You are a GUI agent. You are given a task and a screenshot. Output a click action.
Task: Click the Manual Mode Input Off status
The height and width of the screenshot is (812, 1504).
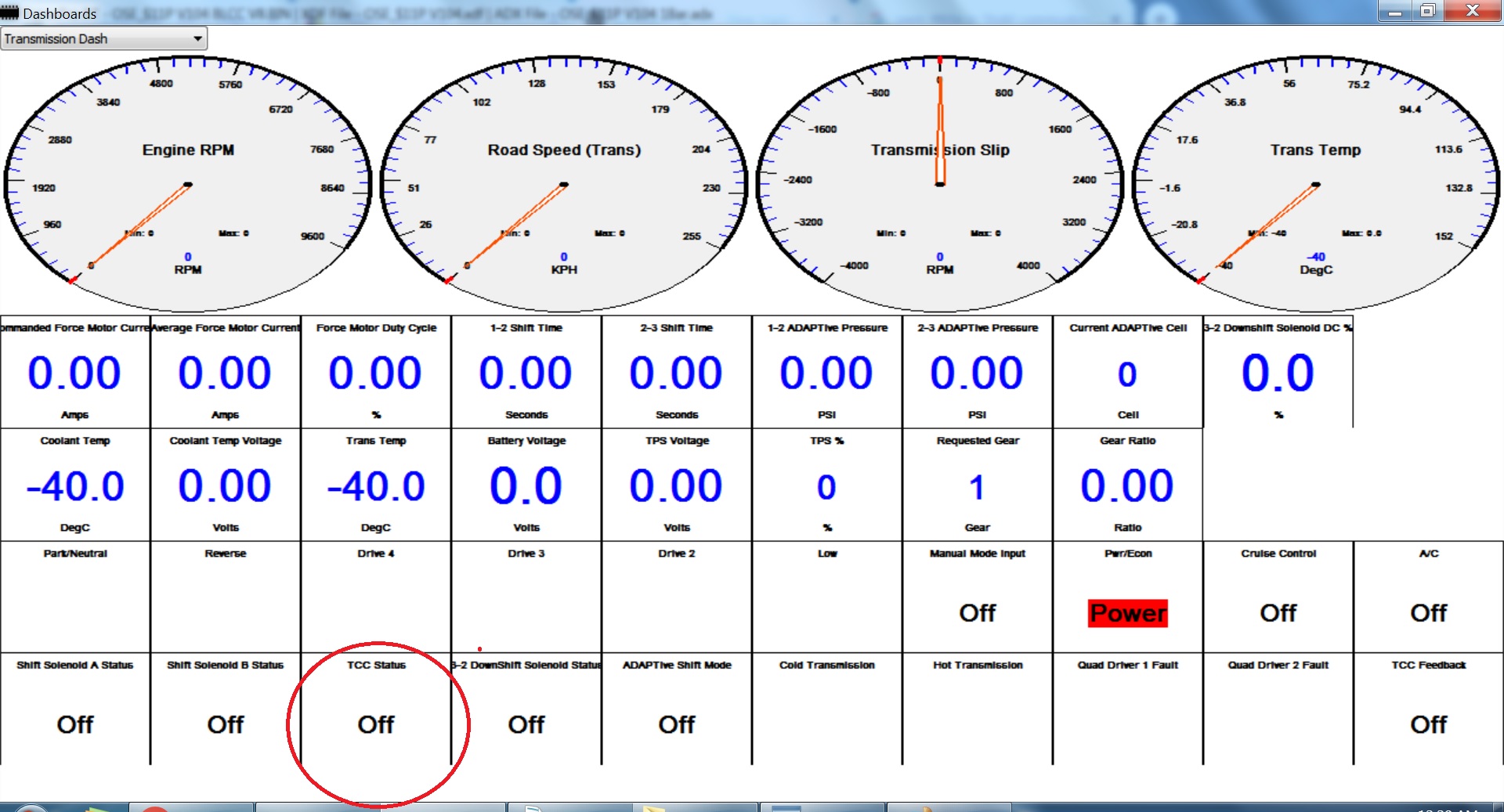978,613
